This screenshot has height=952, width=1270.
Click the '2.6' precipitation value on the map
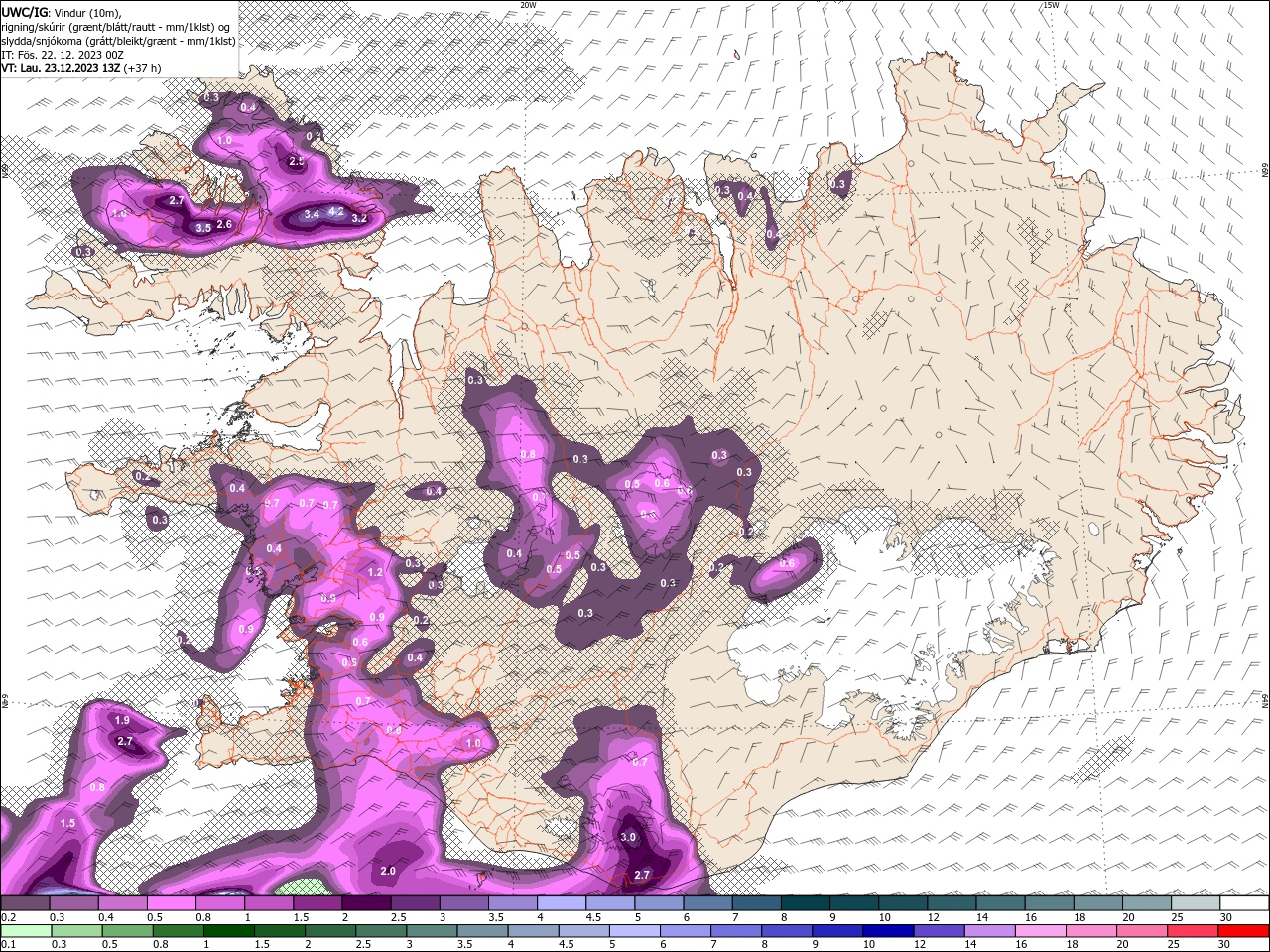(x=224, y=224)
